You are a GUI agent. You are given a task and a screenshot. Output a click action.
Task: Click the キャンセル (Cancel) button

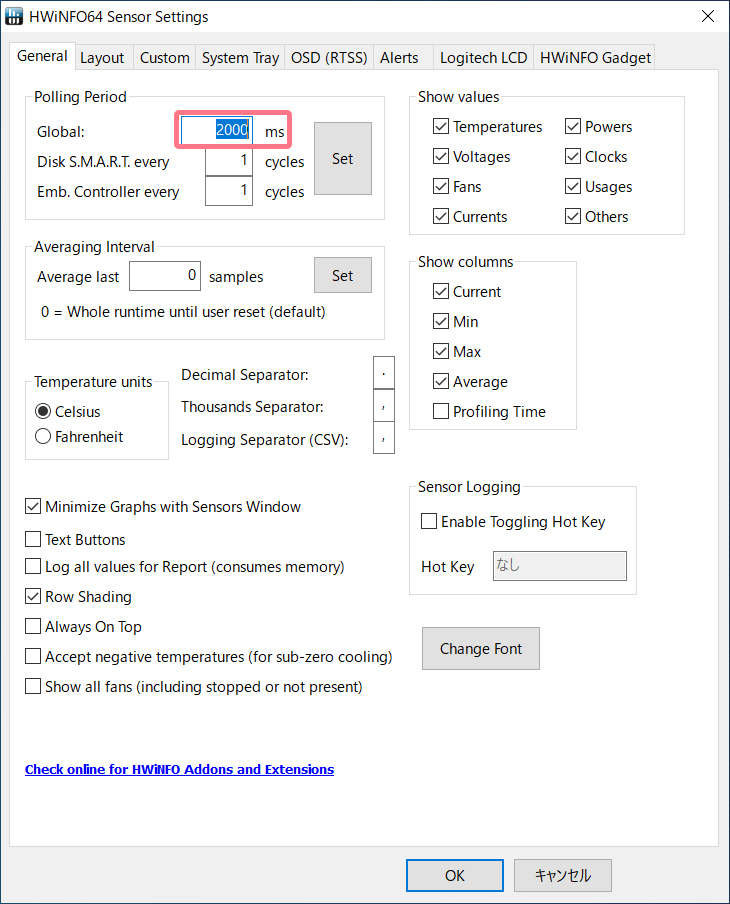pos(563,875)
